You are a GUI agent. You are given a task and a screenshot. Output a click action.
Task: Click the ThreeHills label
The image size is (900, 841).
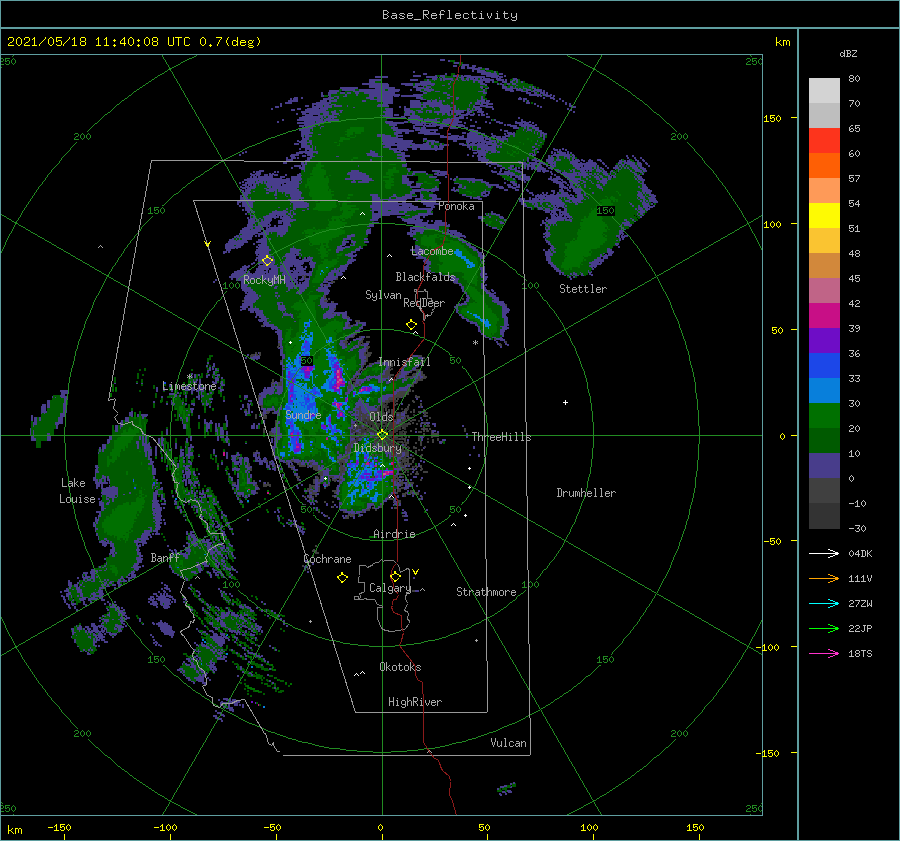pyautogui.click(x=501, y=437)
